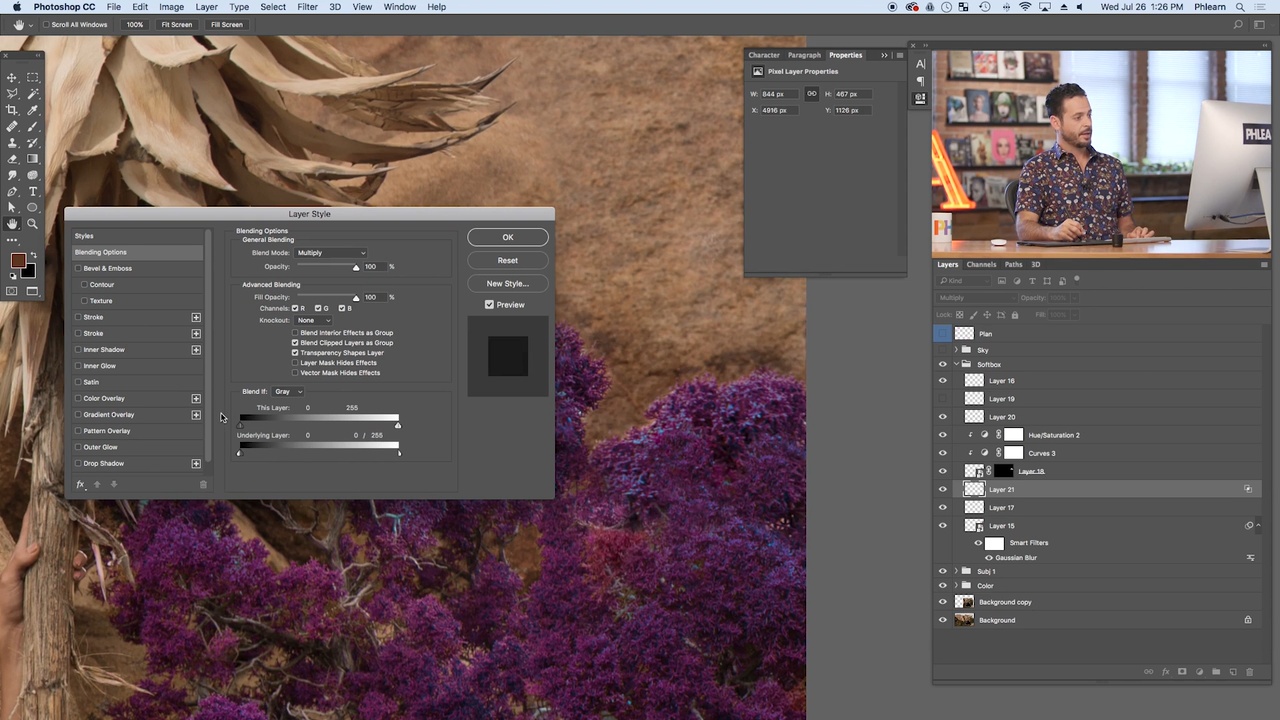The height and width of the screenshot is (720, 1280).
Task: Select the Move tool
Action: tap(12, 77)
